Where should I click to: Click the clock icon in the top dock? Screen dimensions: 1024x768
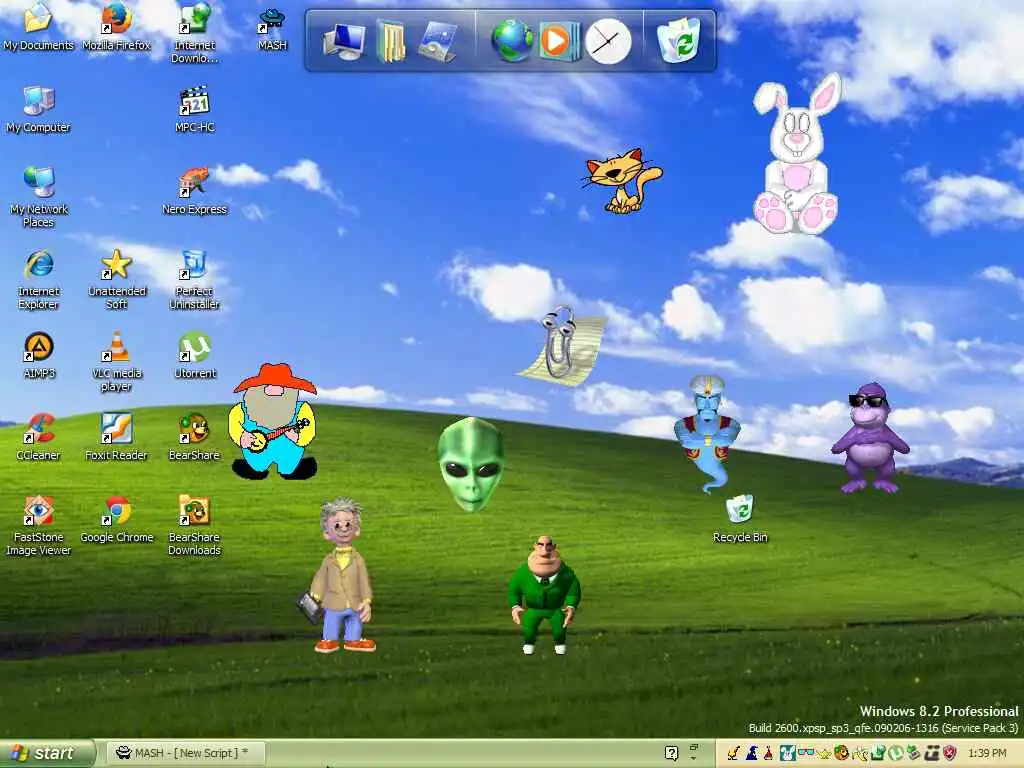(608, 41)
